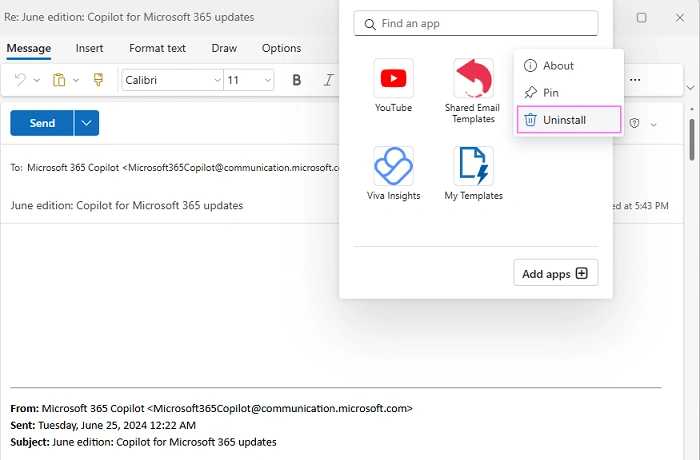The height and width of the screenshot is (460, 700).
Task: Select About in the context menu
Action: coord(568,66)
